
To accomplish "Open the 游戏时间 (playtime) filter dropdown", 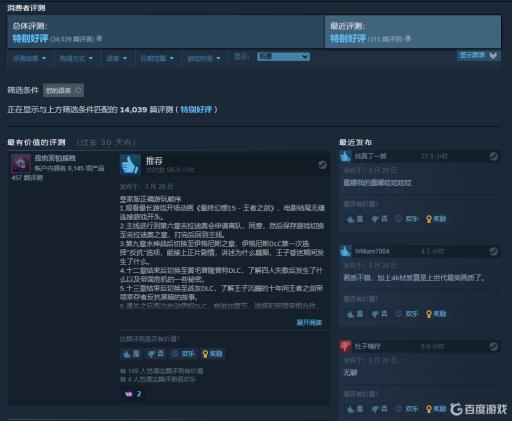I will [x=204, y=59].
